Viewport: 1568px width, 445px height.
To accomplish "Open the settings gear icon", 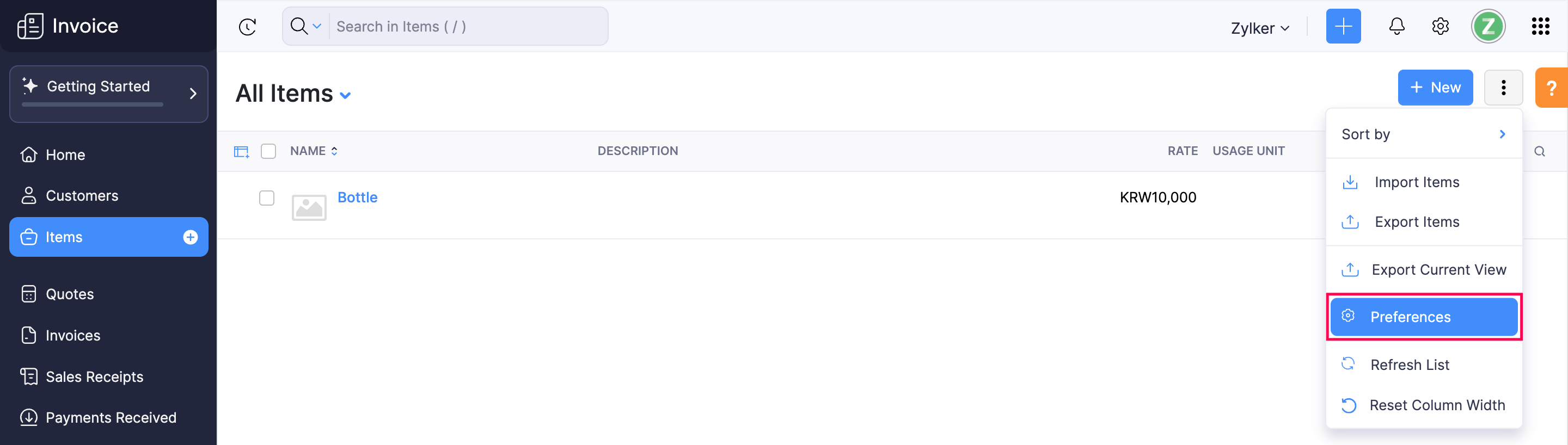I will pos(1440,26).
